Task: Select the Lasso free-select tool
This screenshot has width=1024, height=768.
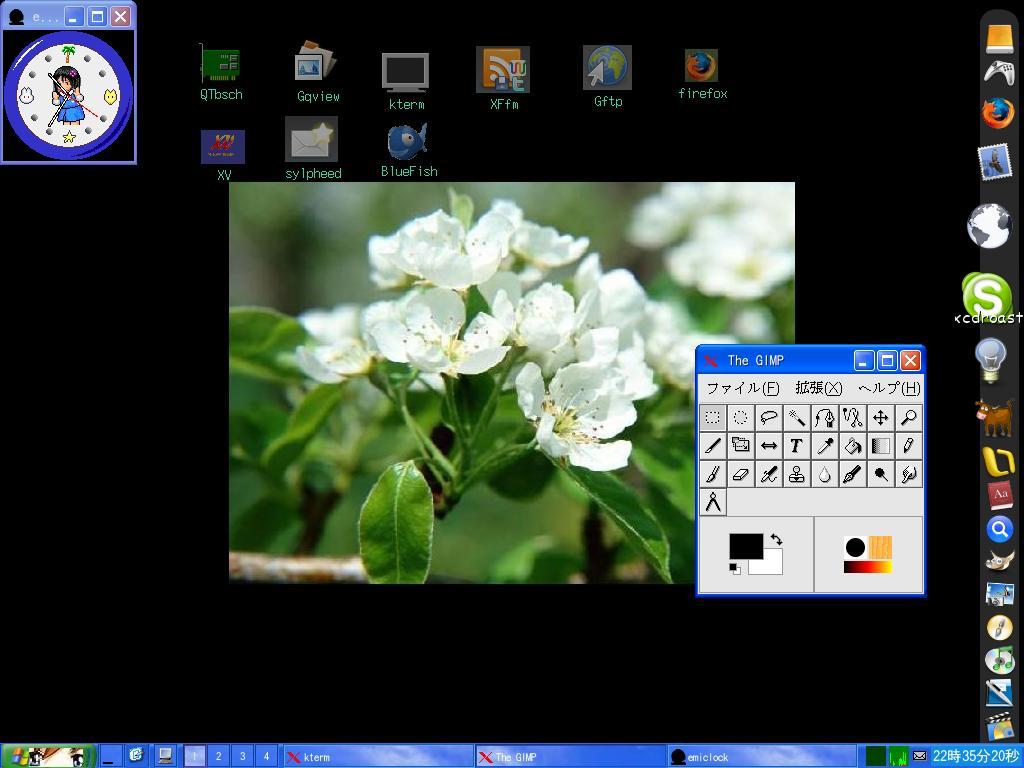Action: click(x=769, y=418)
